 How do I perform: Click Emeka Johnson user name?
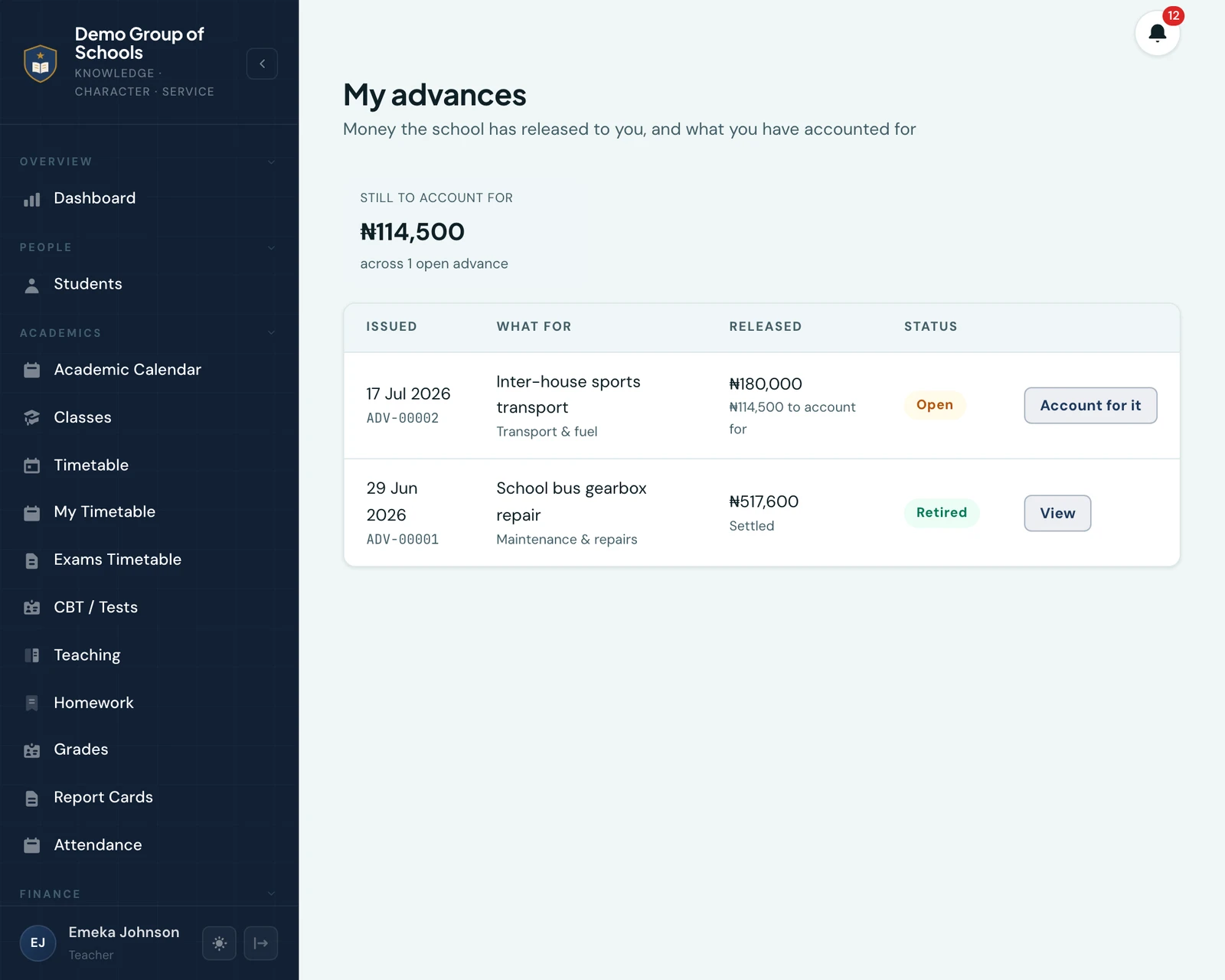click(124, 932)
